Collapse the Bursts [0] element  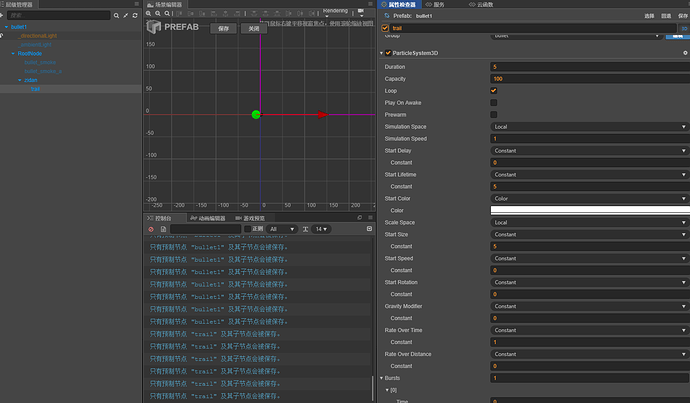[387, 390]
